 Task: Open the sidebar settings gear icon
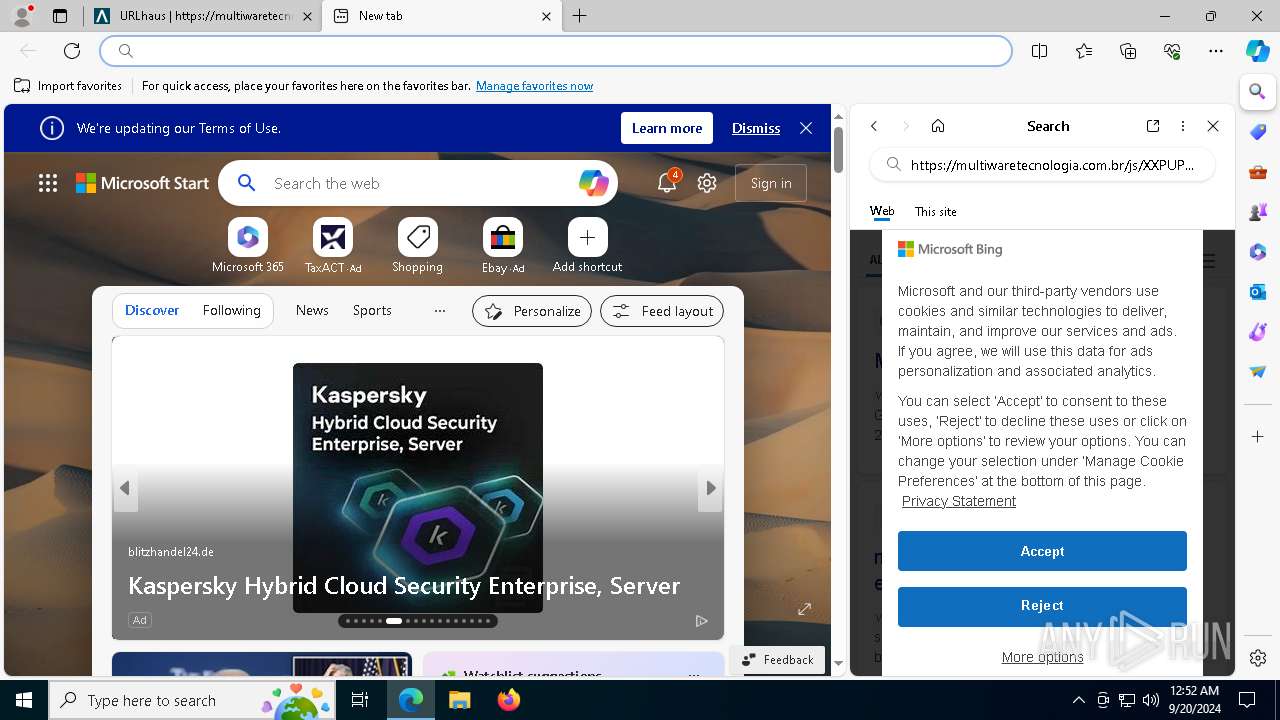click(x=1258, y=658)
